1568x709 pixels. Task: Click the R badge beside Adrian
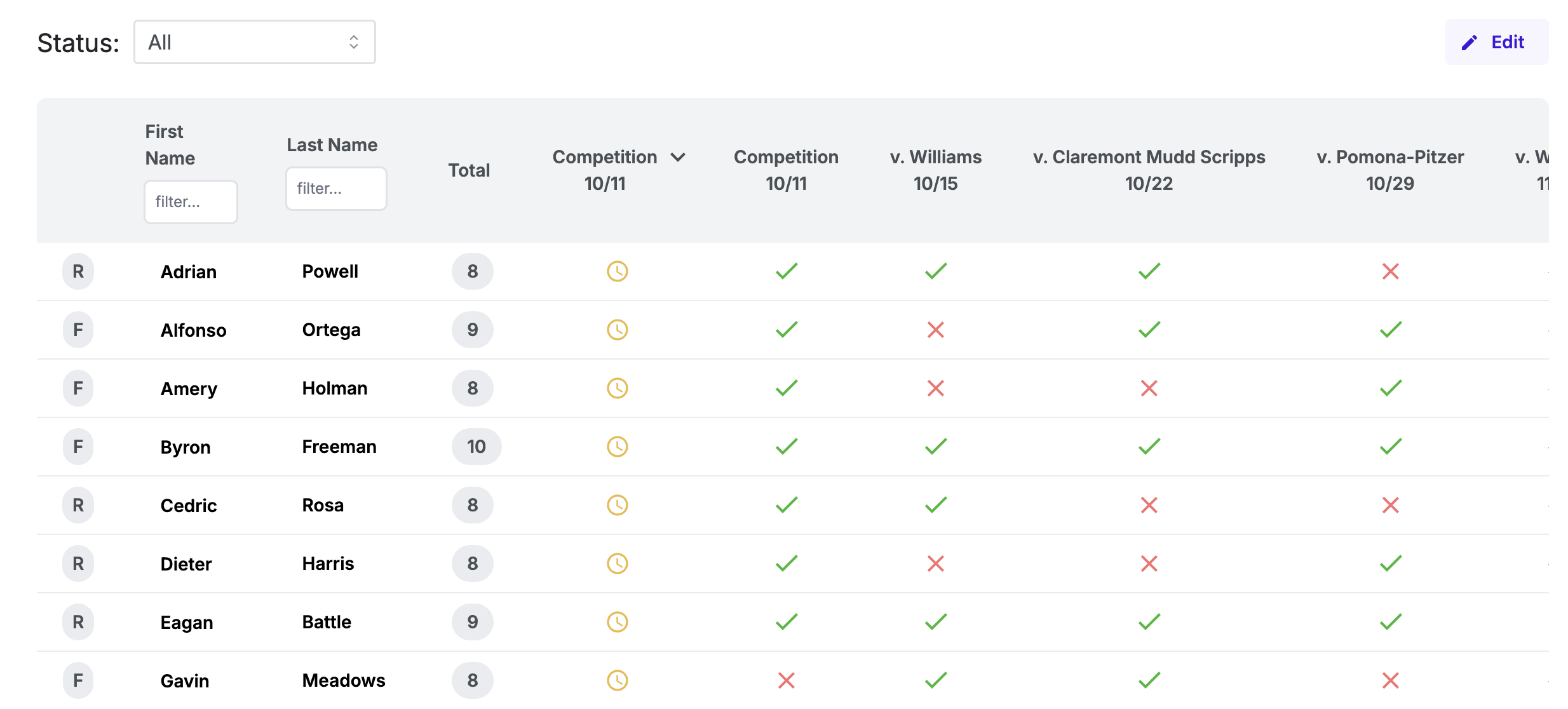point(78,271)
